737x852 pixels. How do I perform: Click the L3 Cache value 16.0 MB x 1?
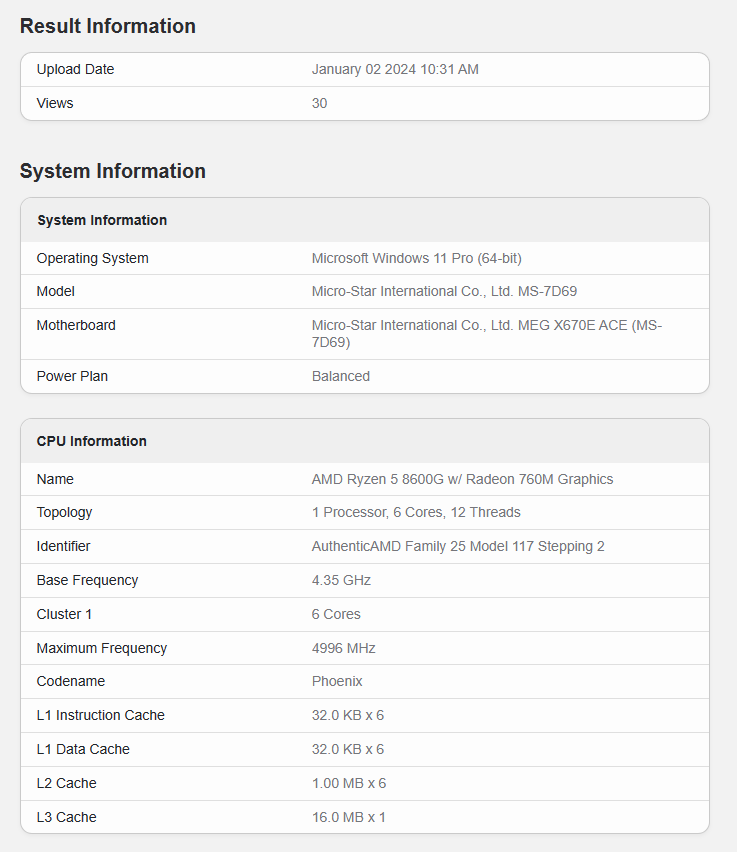pyautogui.click(x=349, y=818)
